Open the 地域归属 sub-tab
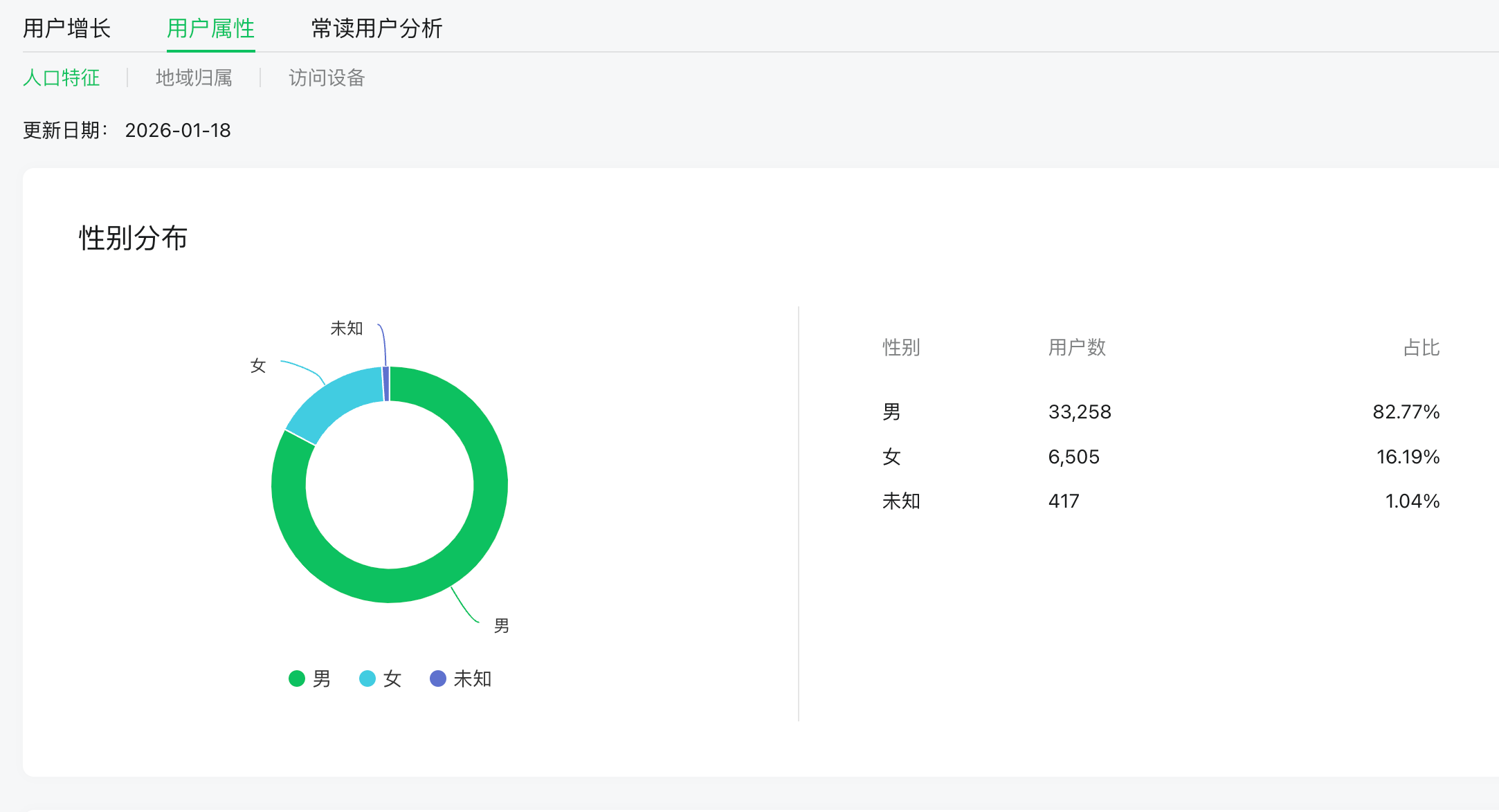The height and width of the screenshot is (812, 1499). coord(194,77)
